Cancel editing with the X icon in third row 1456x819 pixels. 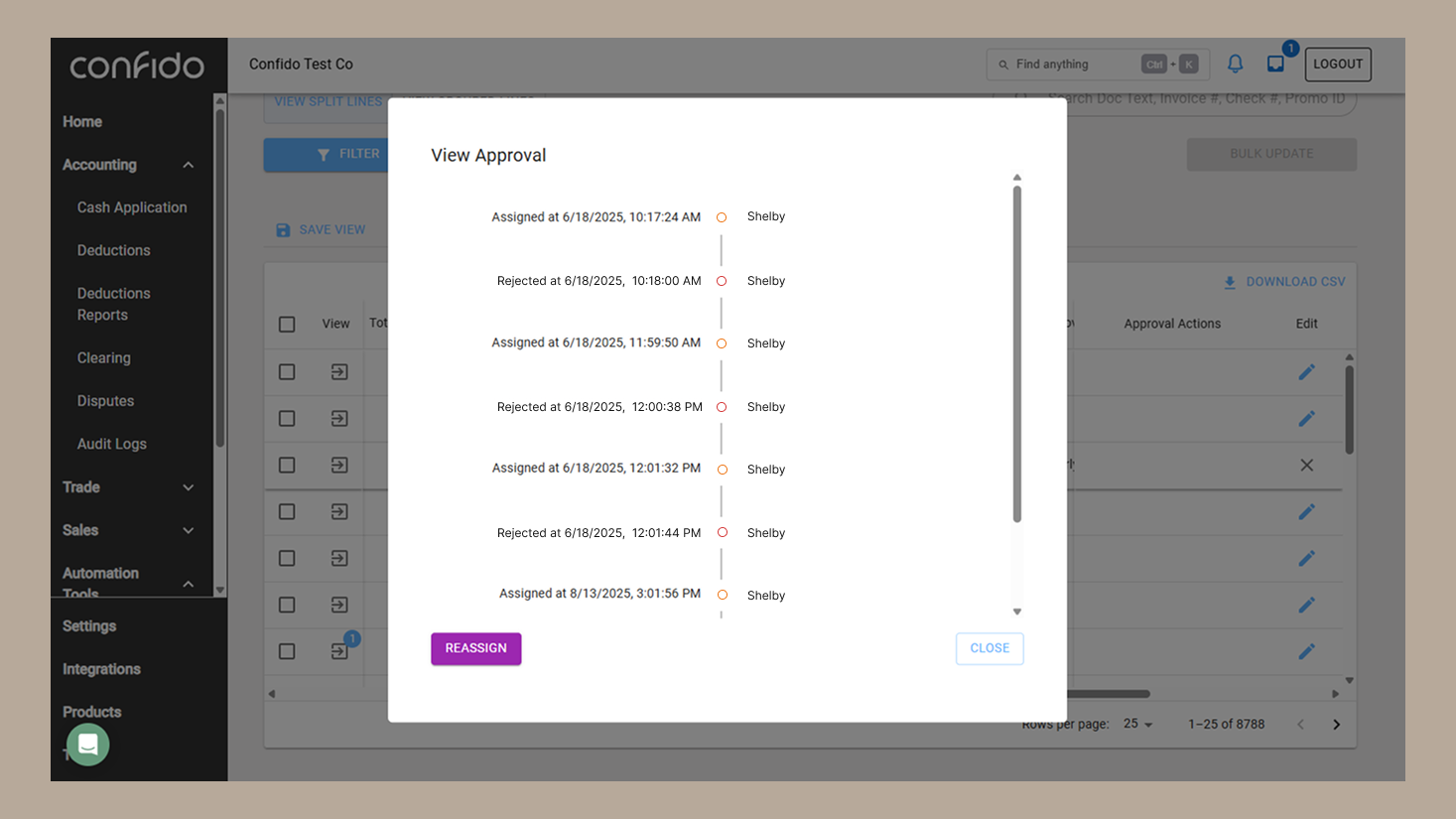[x=1307, y=465]
